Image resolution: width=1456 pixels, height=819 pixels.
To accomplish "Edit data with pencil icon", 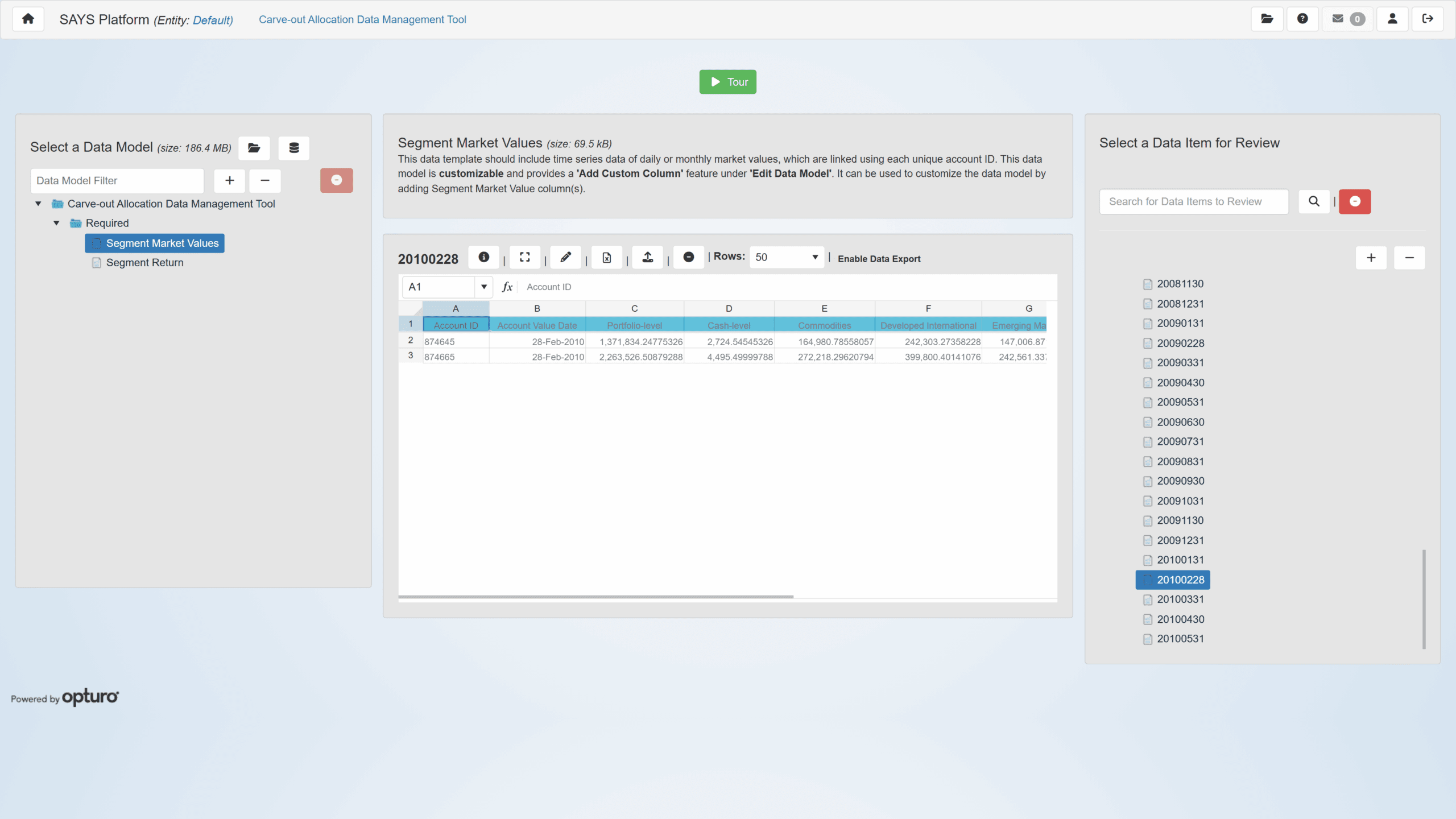I will (566, 257).
